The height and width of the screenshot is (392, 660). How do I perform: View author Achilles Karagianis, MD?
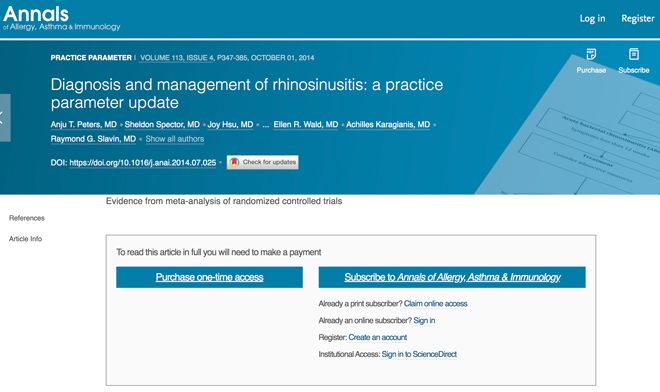tap(388, 125)
